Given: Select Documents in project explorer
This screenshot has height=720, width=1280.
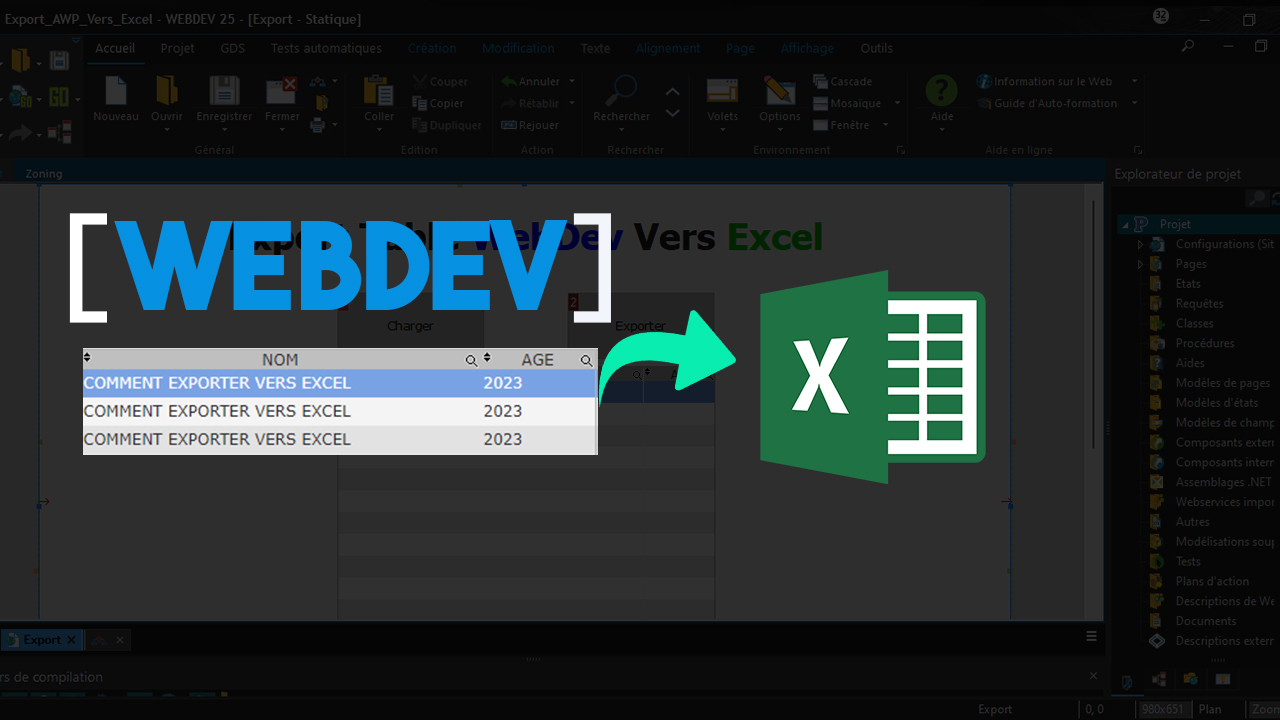Looking at the screenshot, I should (1206, 621).
